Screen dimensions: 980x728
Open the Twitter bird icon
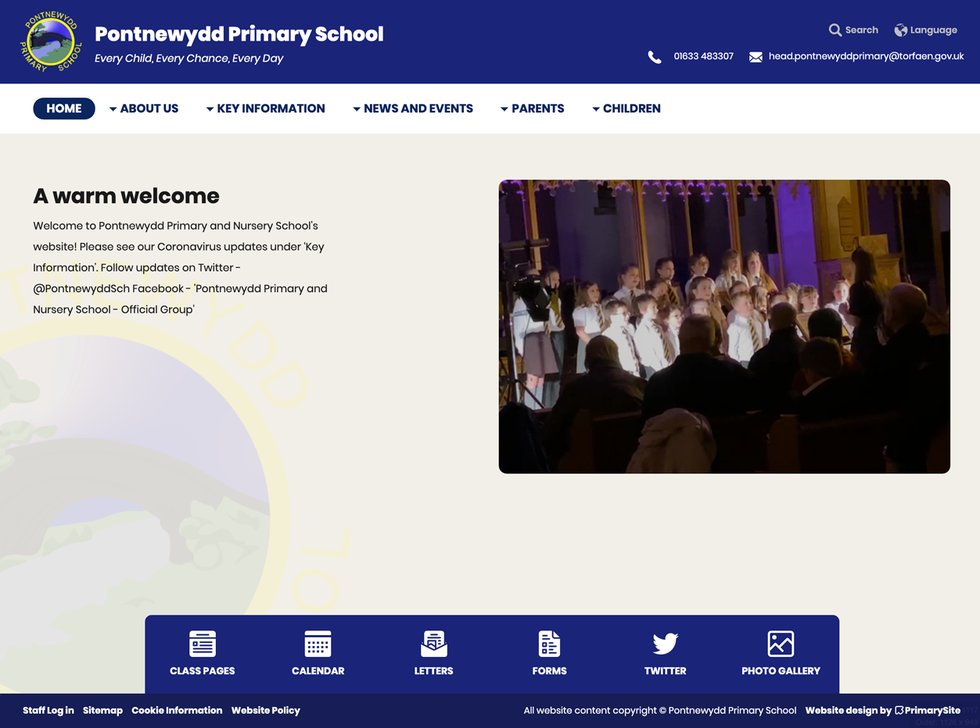(x=665, y=644)
